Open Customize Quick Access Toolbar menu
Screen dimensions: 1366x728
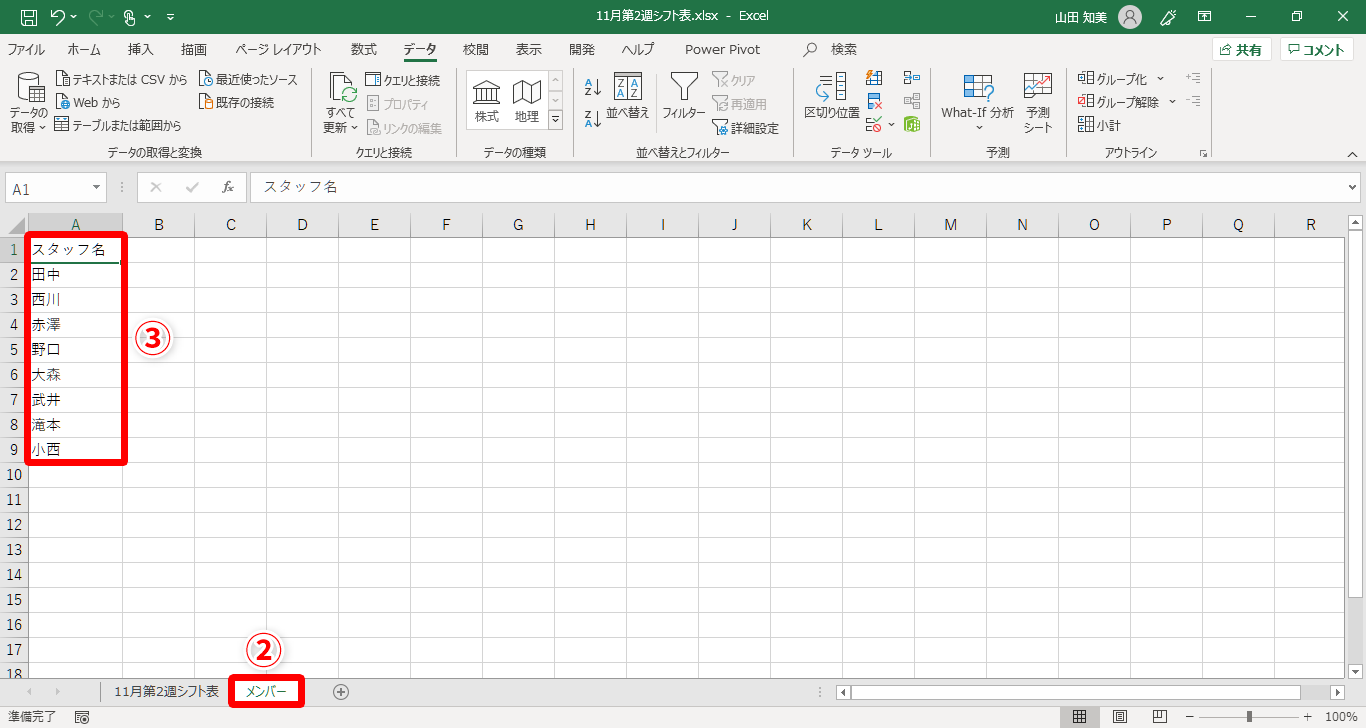coord(170,17)
